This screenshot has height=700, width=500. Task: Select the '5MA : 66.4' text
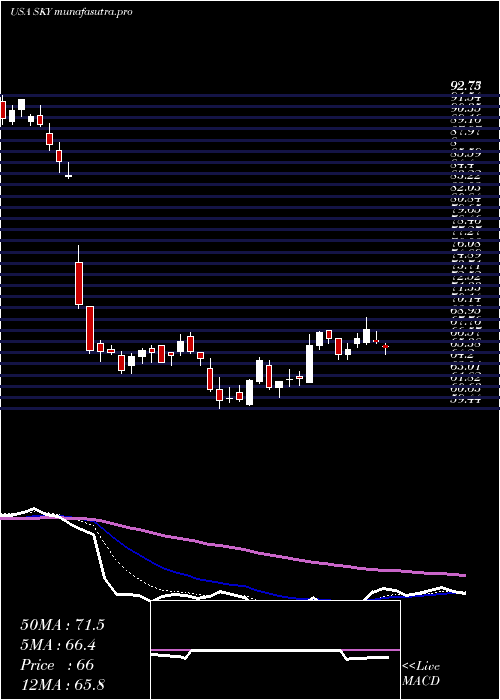click(x=59, y=645)
